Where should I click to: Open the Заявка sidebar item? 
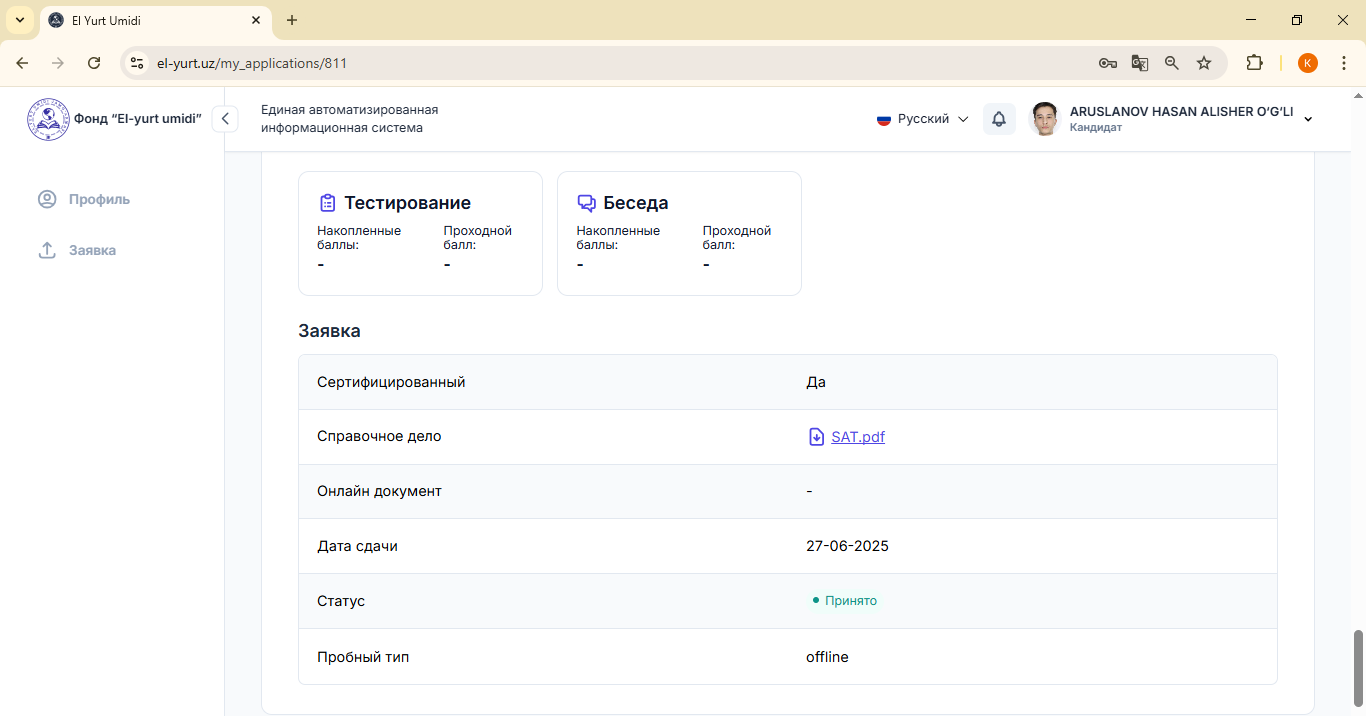pos(92,250)
